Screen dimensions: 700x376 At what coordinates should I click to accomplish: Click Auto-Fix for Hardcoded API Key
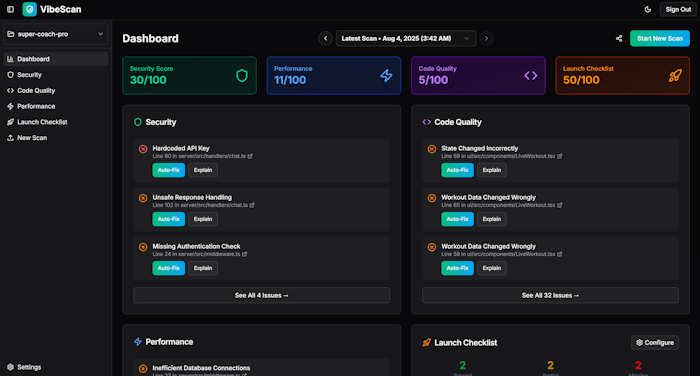[x=168, y=170]
